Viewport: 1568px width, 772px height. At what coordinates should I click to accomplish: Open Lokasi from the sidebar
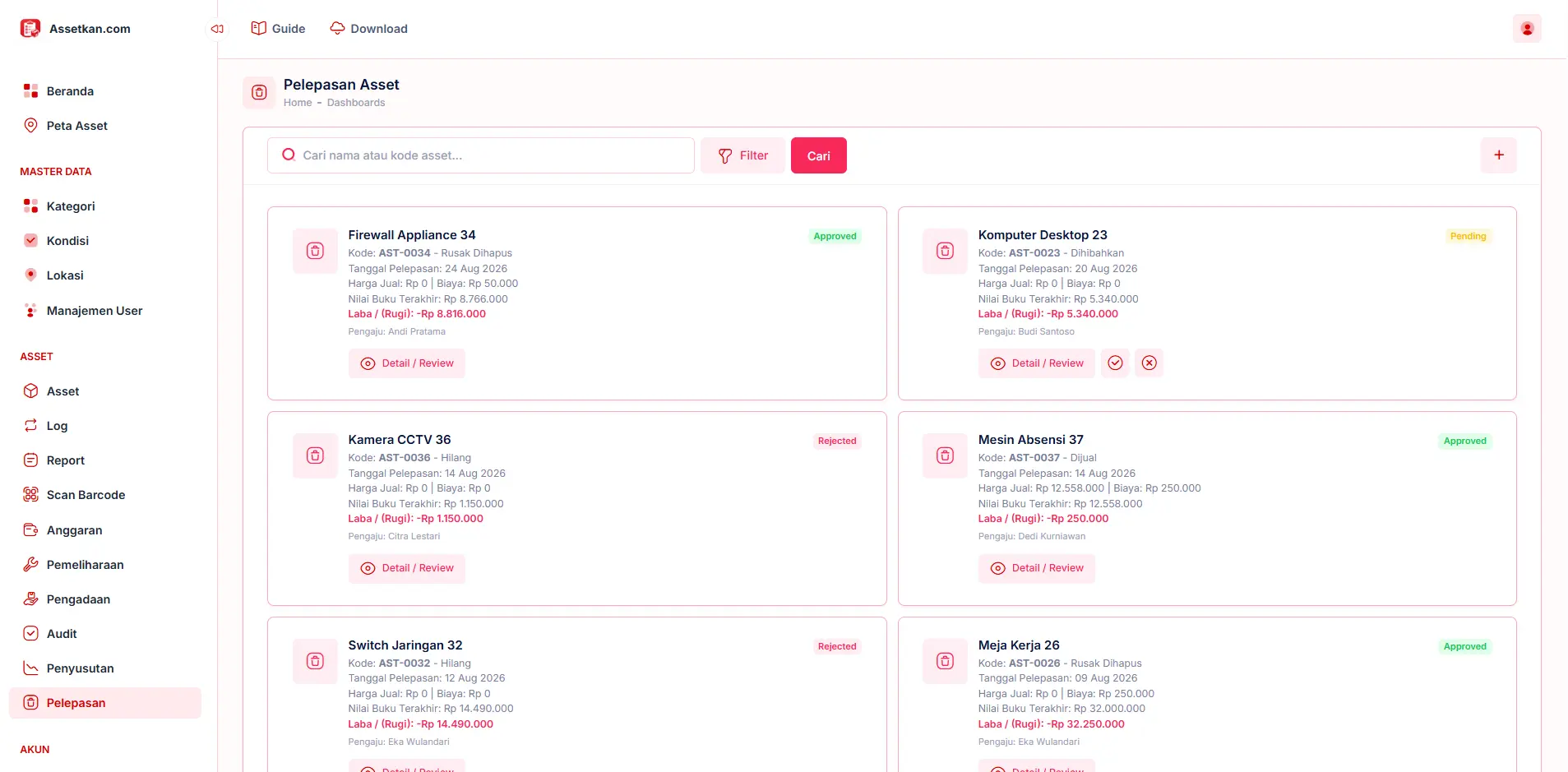[105, 275]
